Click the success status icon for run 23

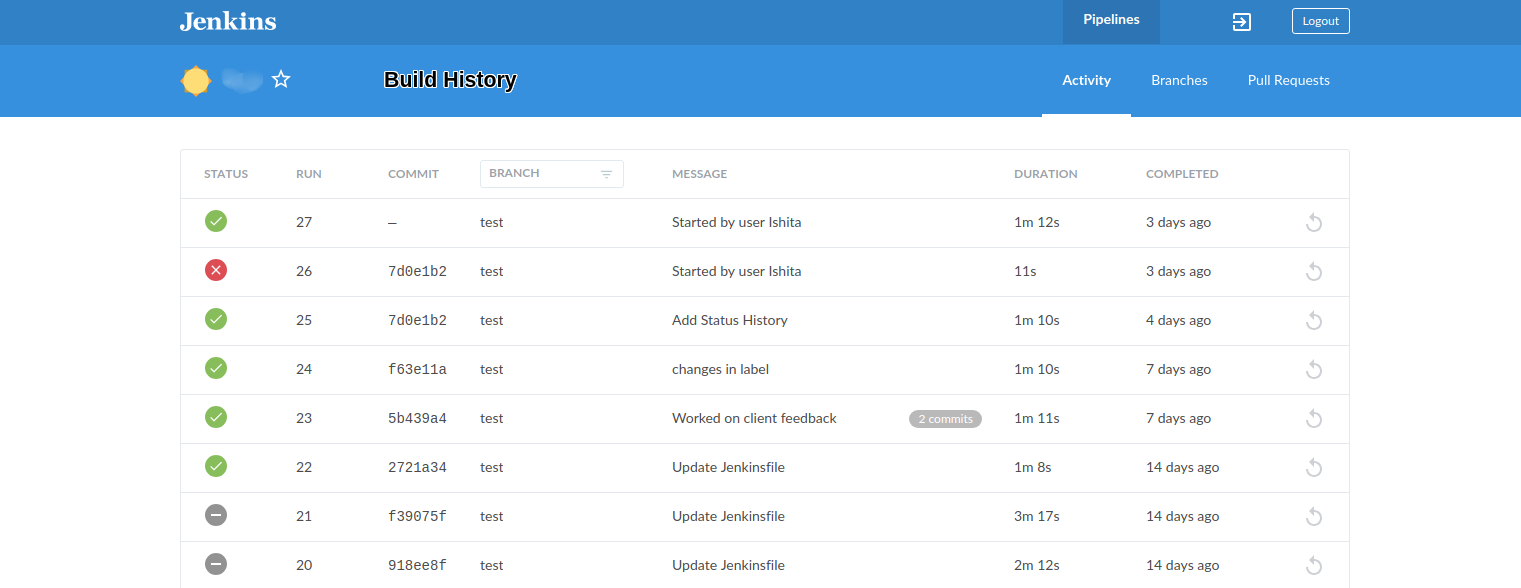coord(216,417)
